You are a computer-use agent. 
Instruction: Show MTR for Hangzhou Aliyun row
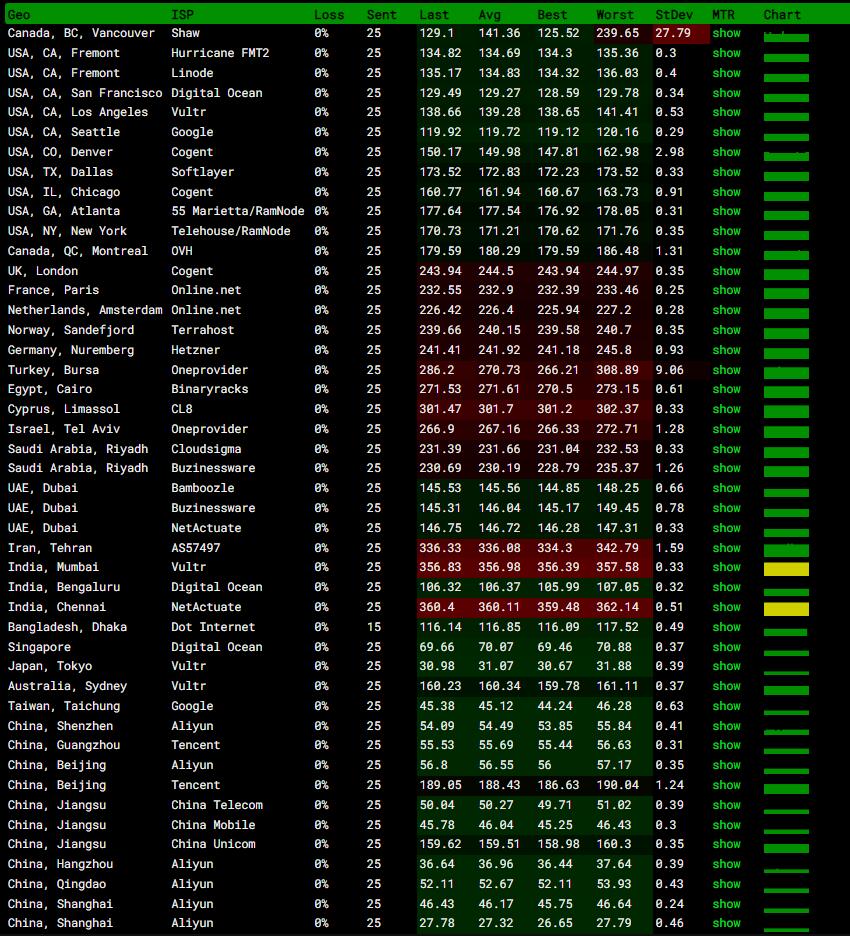[x=726, y=864]
